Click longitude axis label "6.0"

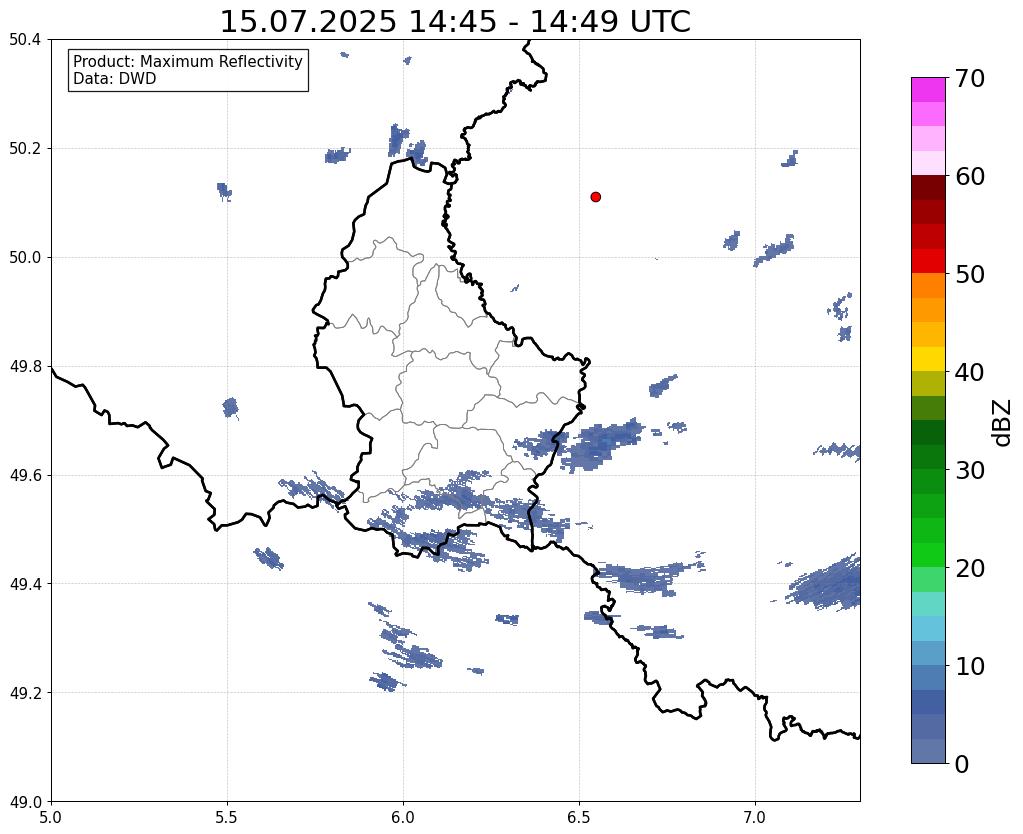pyautogui.click(x=403, y=817)
